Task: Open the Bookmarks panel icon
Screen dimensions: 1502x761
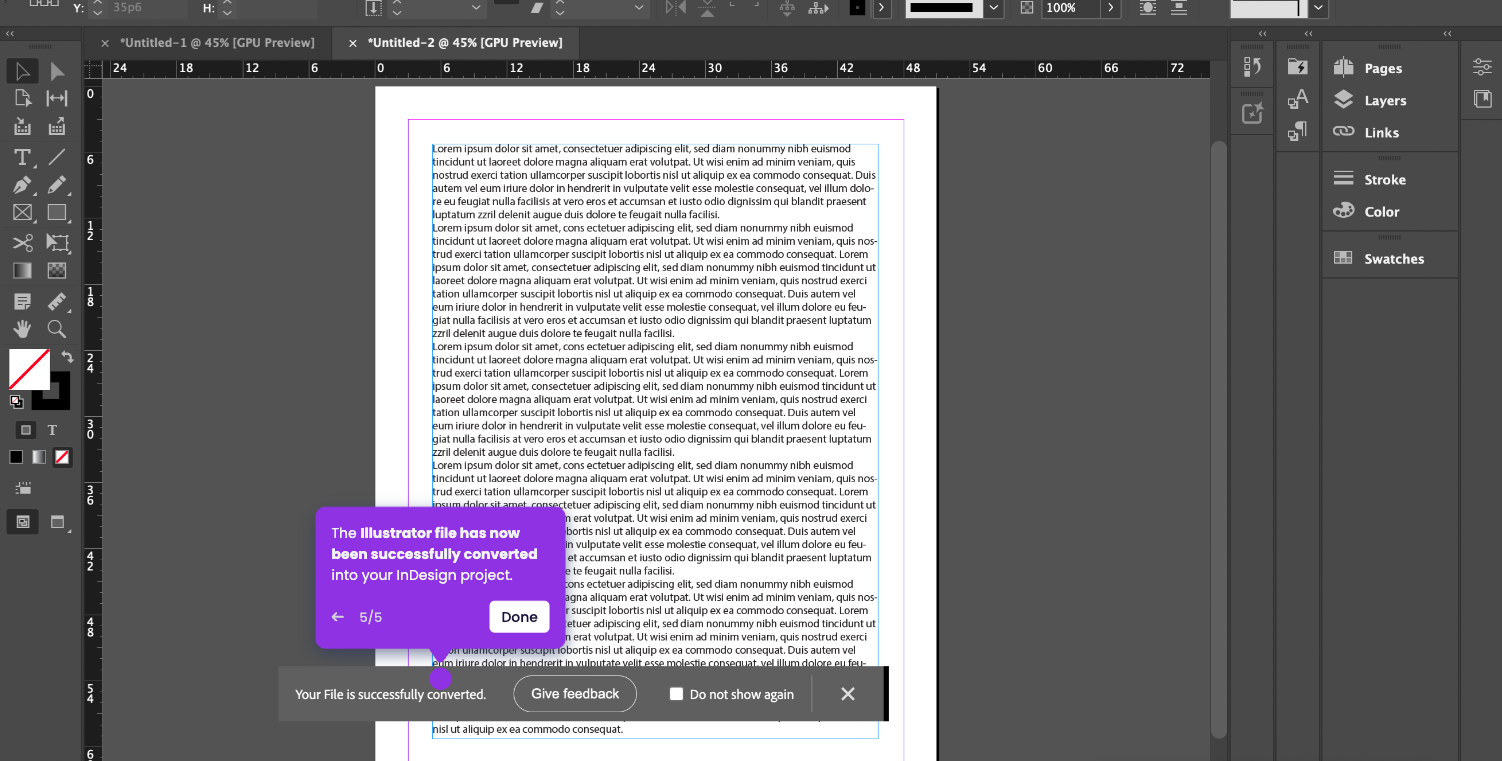Action: (x=1482, y=99)
